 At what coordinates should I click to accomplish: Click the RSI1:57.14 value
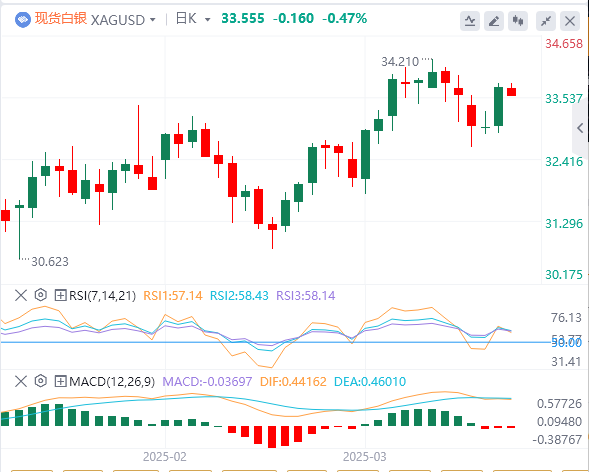point(173,296)
